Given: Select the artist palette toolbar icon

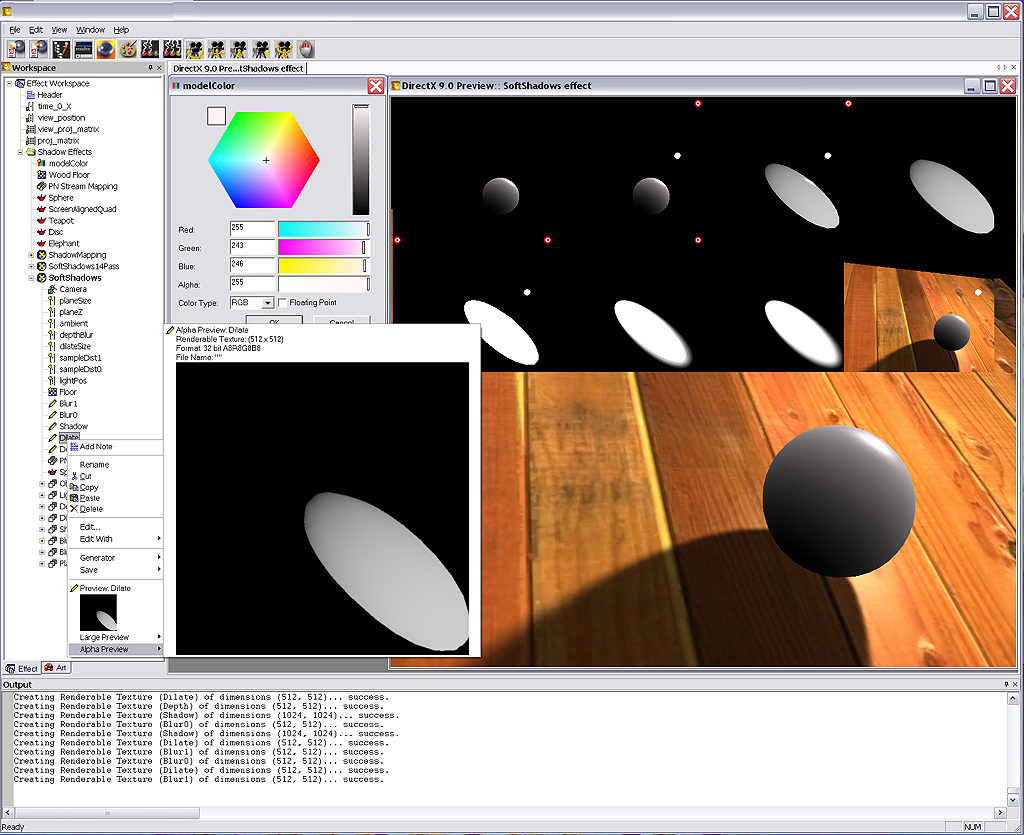Looking at the screenshot, I should point(128,48).
